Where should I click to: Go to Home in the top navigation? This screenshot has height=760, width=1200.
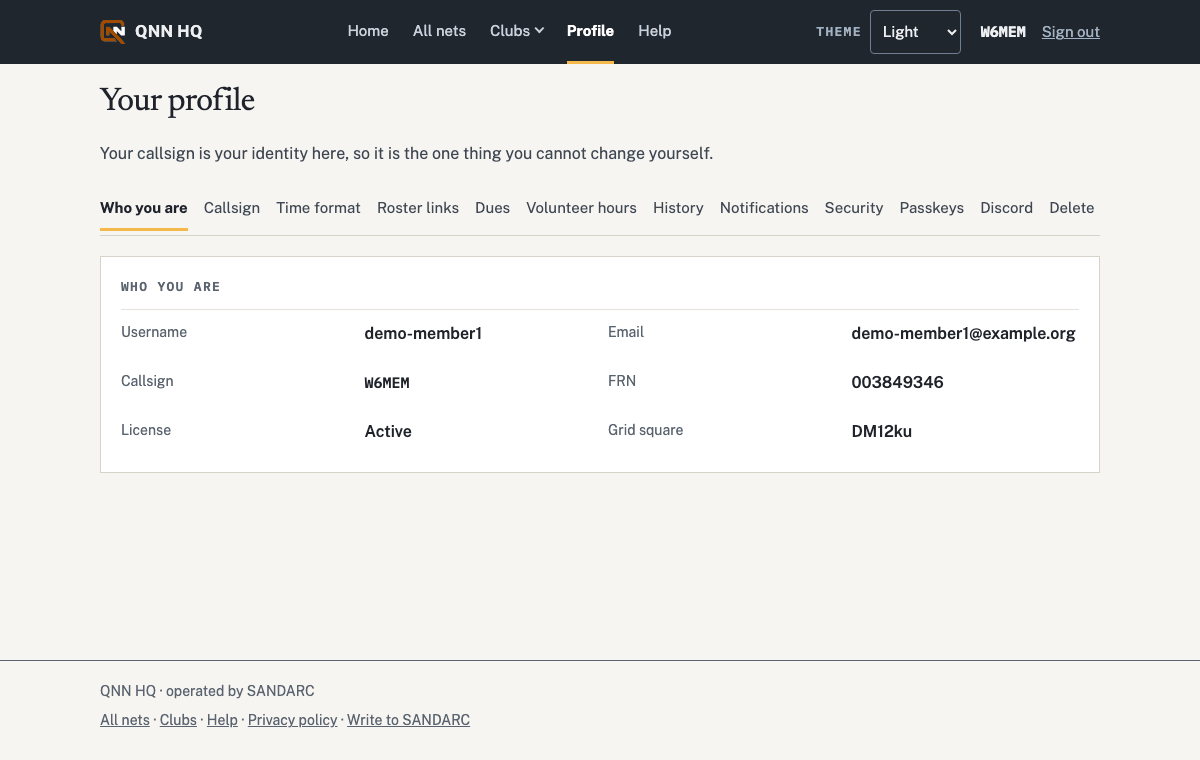pyautogui.click(x=368, y=31)
